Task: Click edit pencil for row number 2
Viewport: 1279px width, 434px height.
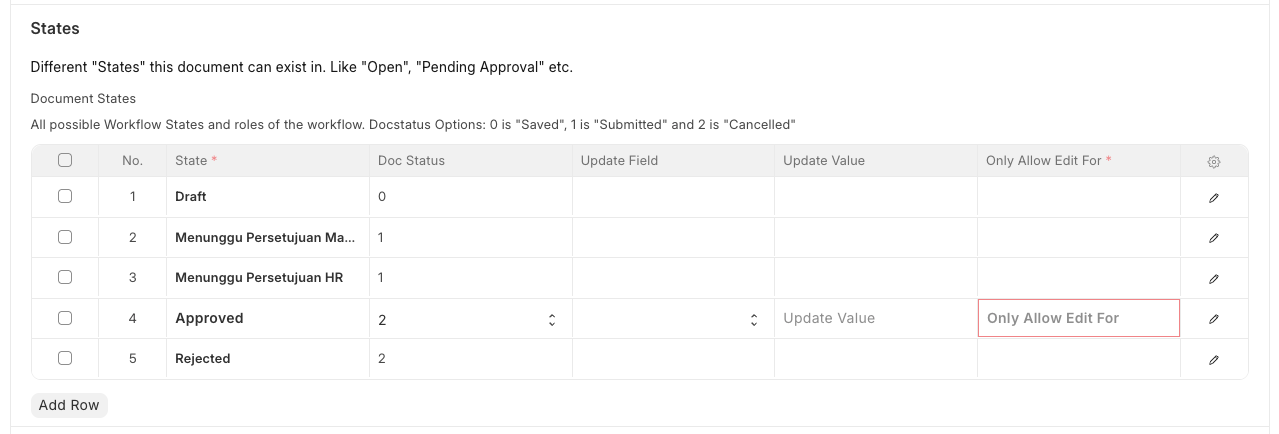Action: (1214, 238)
